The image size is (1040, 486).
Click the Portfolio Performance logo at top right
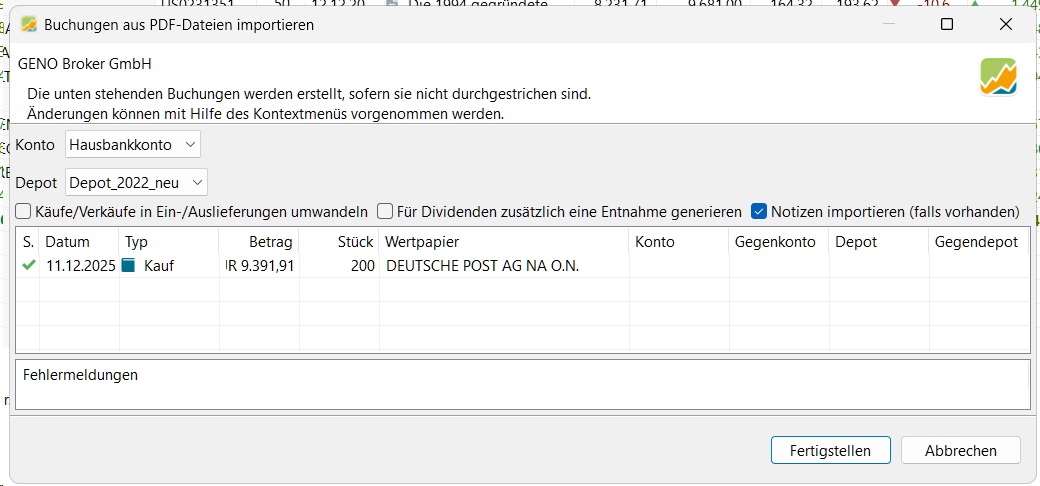(x=998, y=77)
